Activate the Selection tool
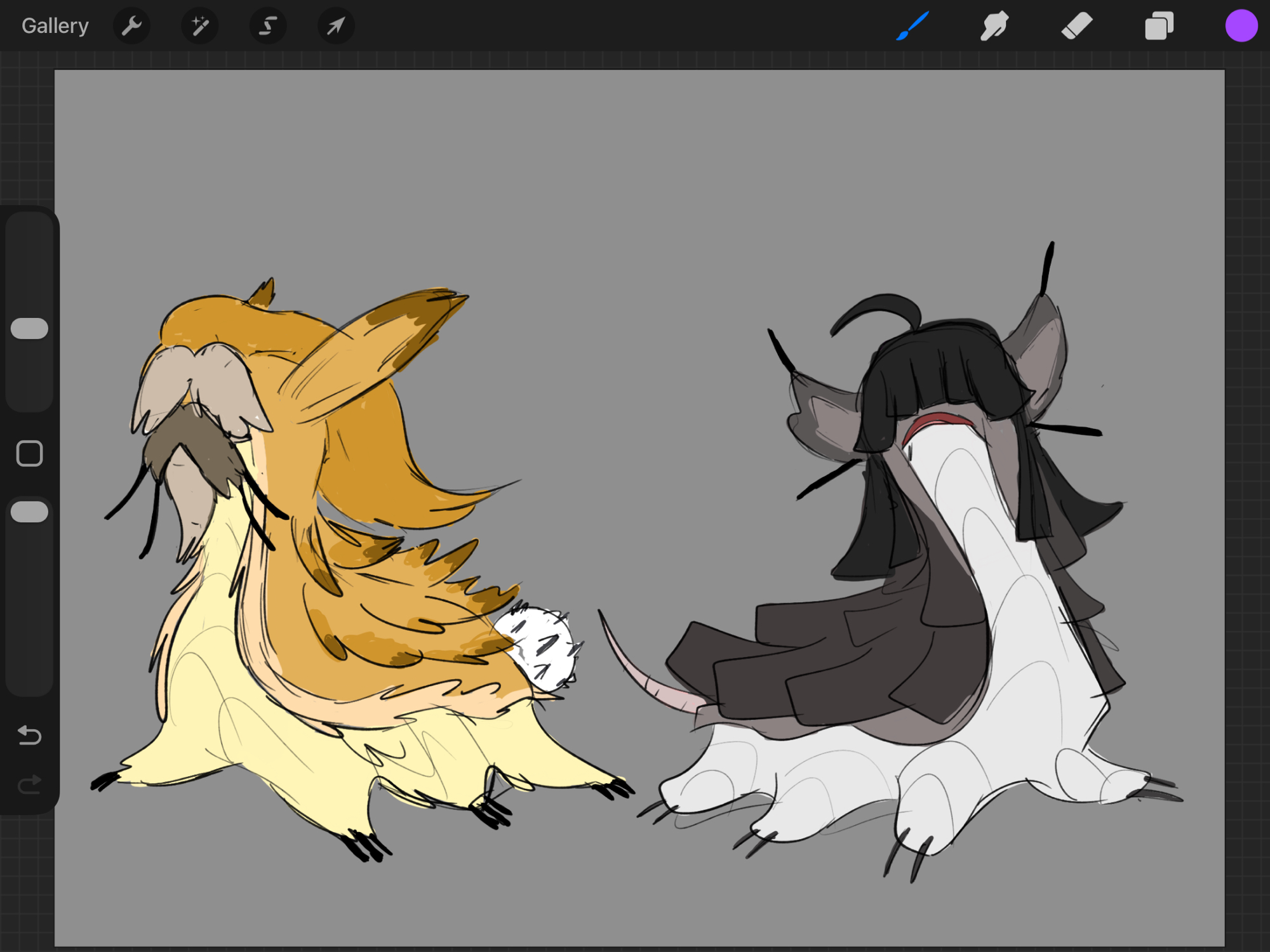This screenshot has height=952, width=1270. pos(268,26)
